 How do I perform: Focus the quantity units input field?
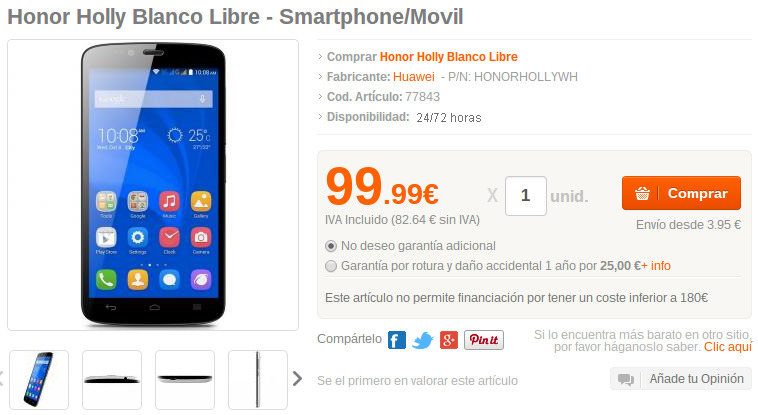(x=526, y=196)
